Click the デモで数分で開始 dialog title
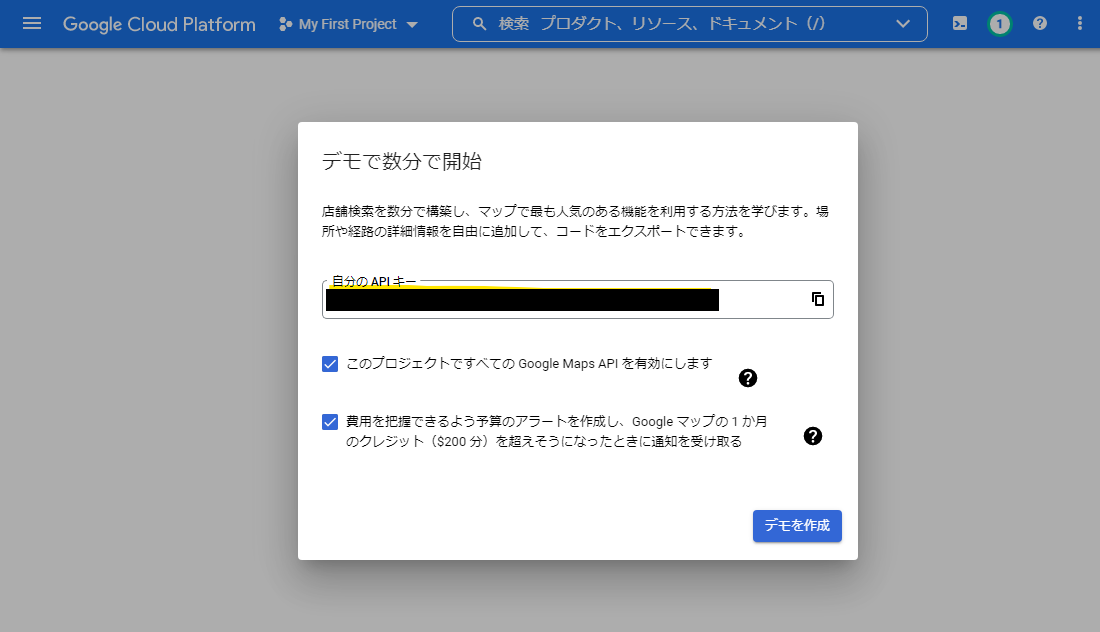Image resolution: width=1100 pixels, height=632 pixels. click(x=401, y=161)
